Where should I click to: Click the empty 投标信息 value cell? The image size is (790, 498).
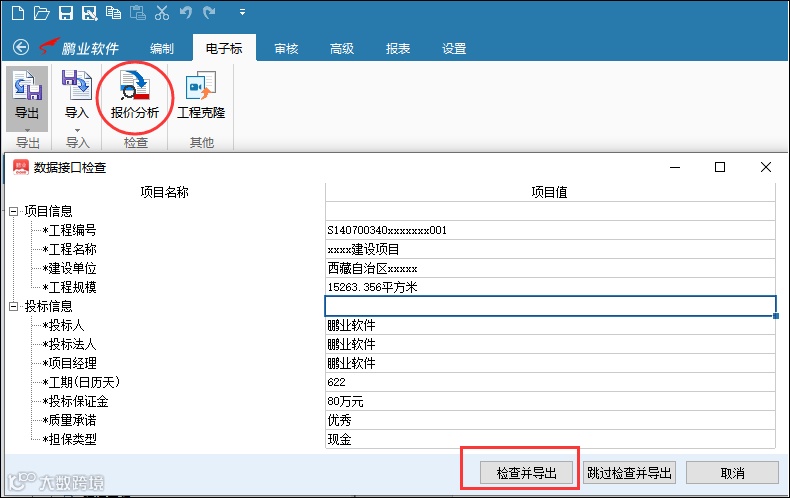click(x=550, y=306)
